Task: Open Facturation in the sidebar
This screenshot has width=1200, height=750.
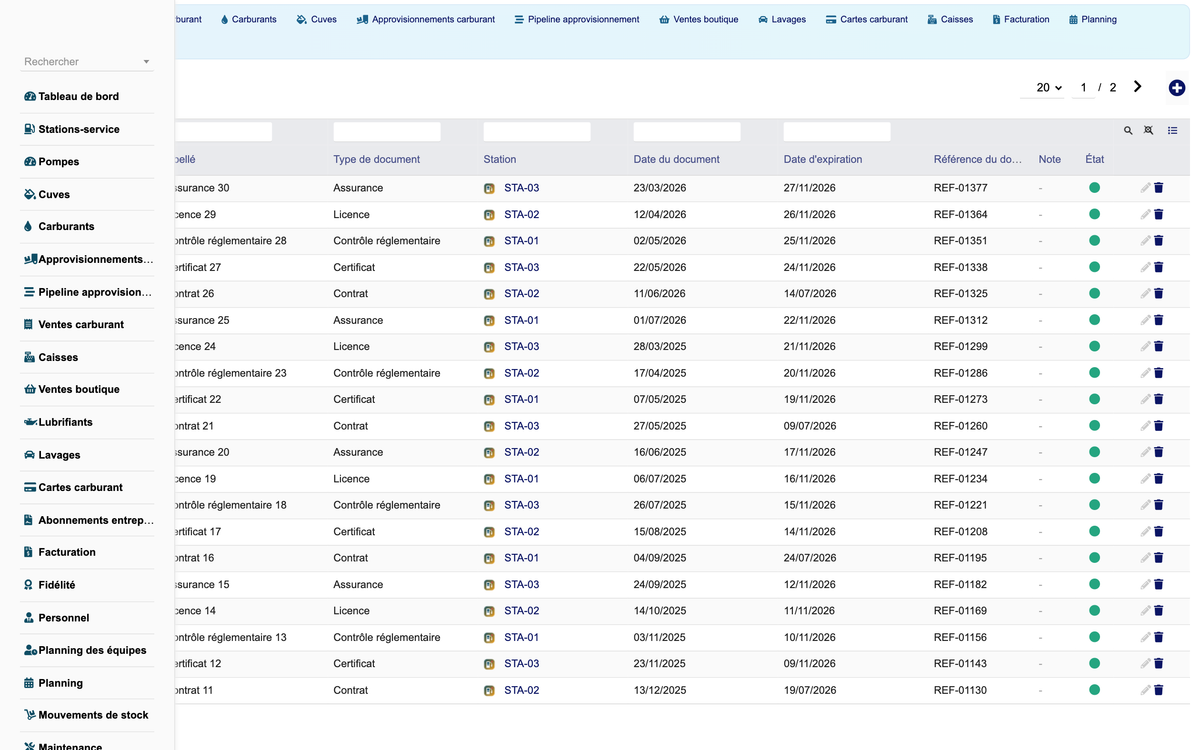Action: point(67,552)
